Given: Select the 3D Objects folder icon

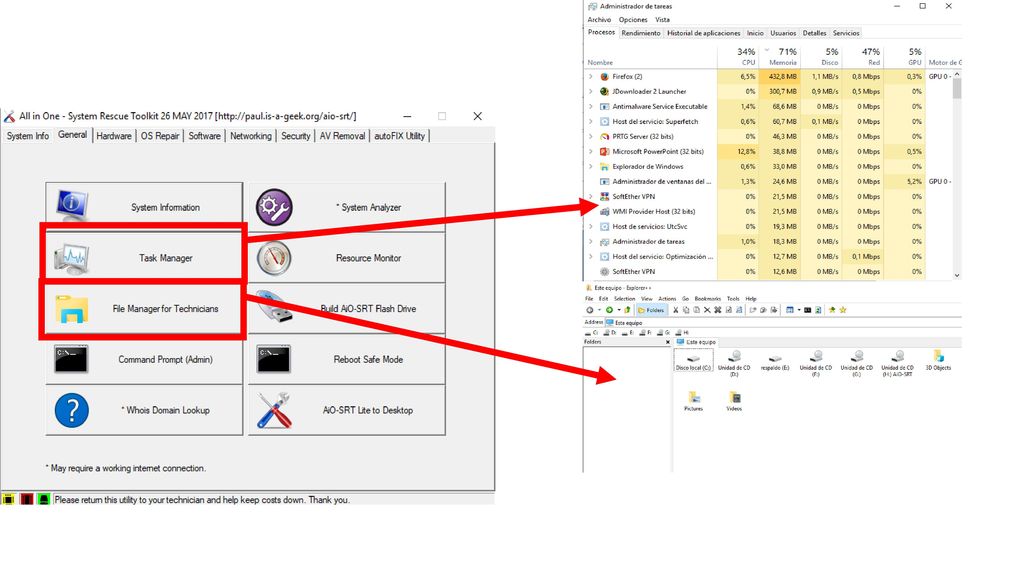Looking at the screenshot, I should tap(938, 360).
